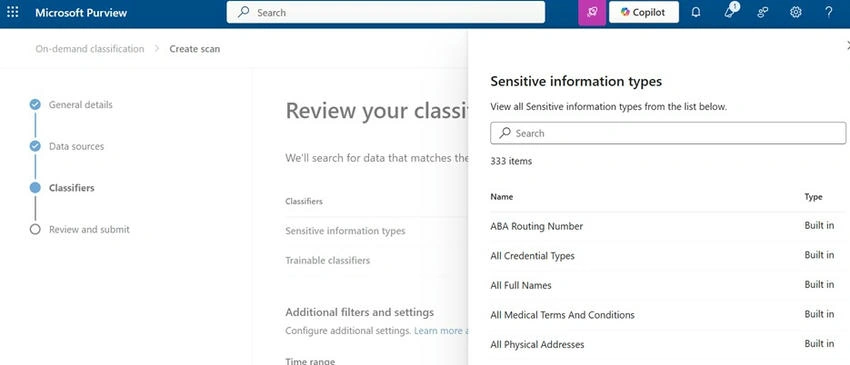Go back to On-demand classification breadcrumb
Image resolution: width=850 pixels, height=365 pixels.
click(x=90, y=49)
